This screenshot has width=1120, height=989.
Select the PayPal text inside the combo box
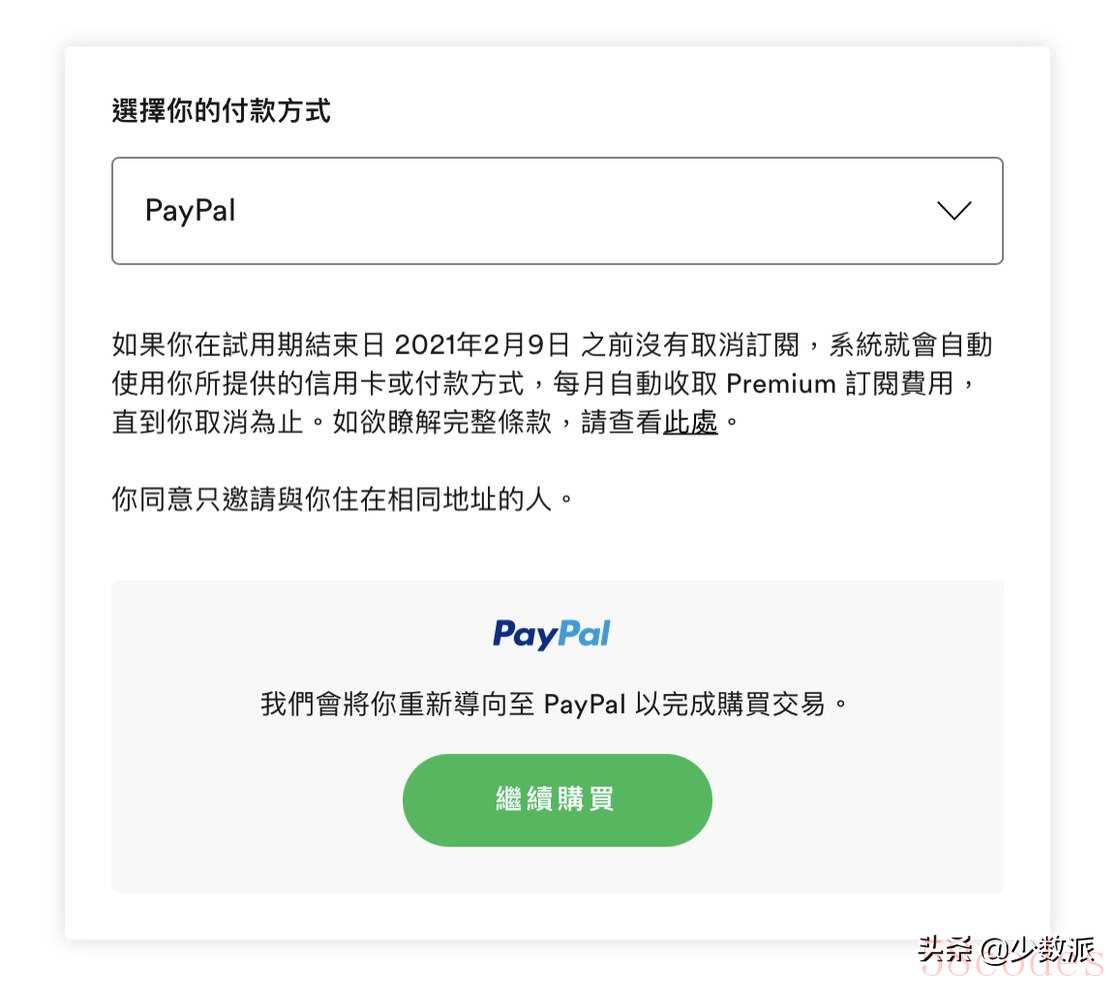190,211
